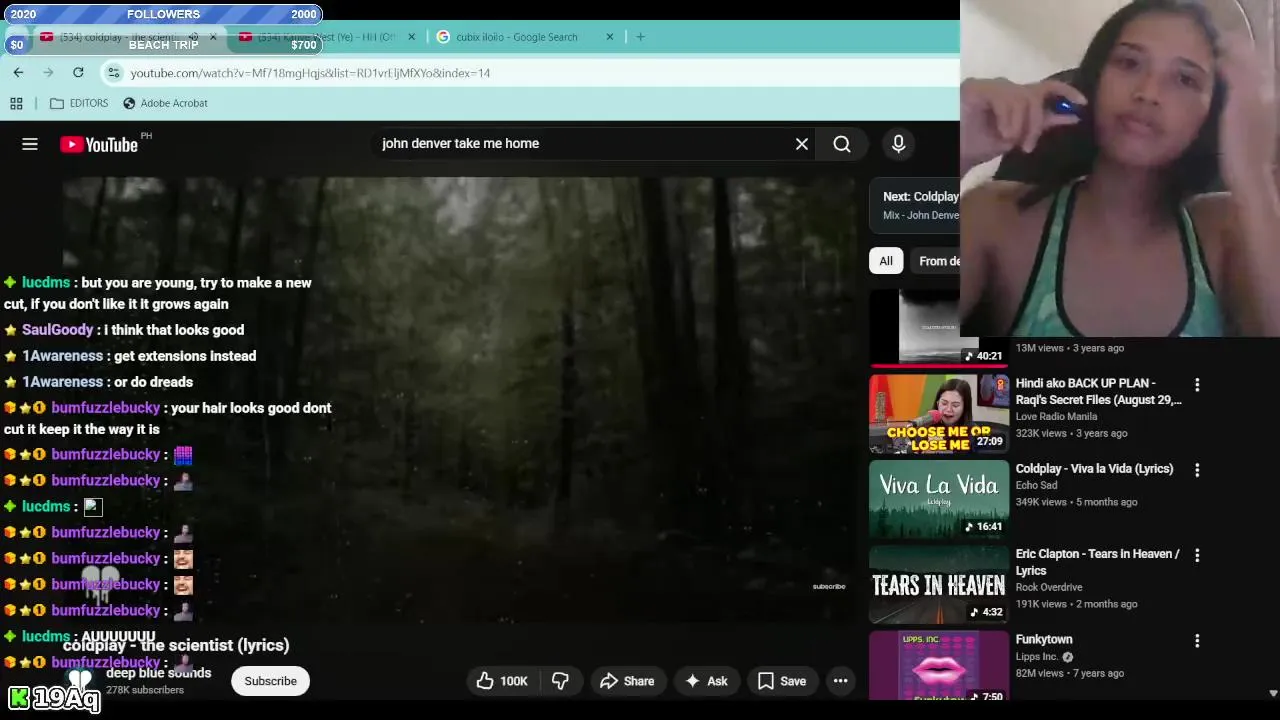The width and height of the screenshot is (1280, 720).
Task: Open the Funkytown video thumbnail
Action: click(x=939, y=665)
